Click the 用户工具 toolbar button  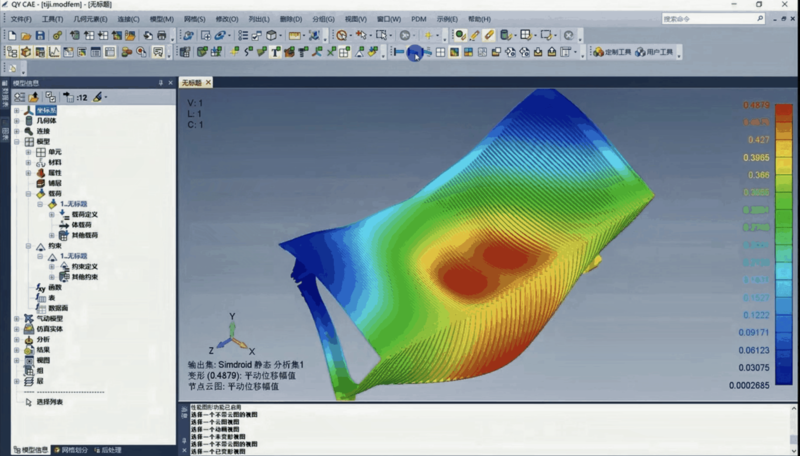[658, 52]
